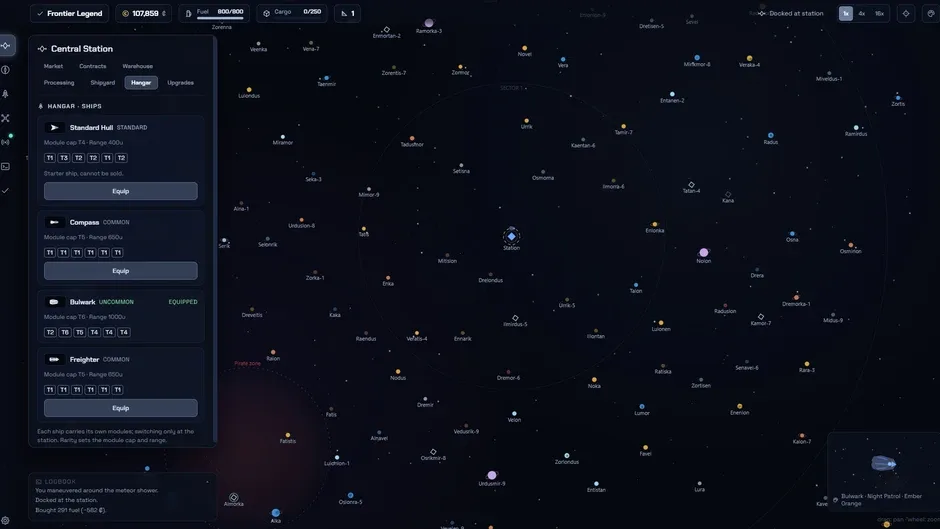
Task: Equip the Standard Hull ship
Action: 120,191
